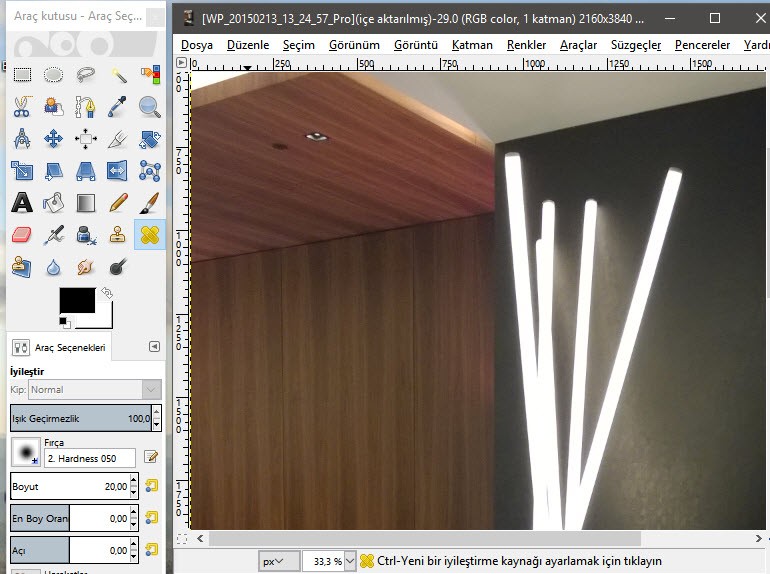Reset colors to default black and white

65,322
